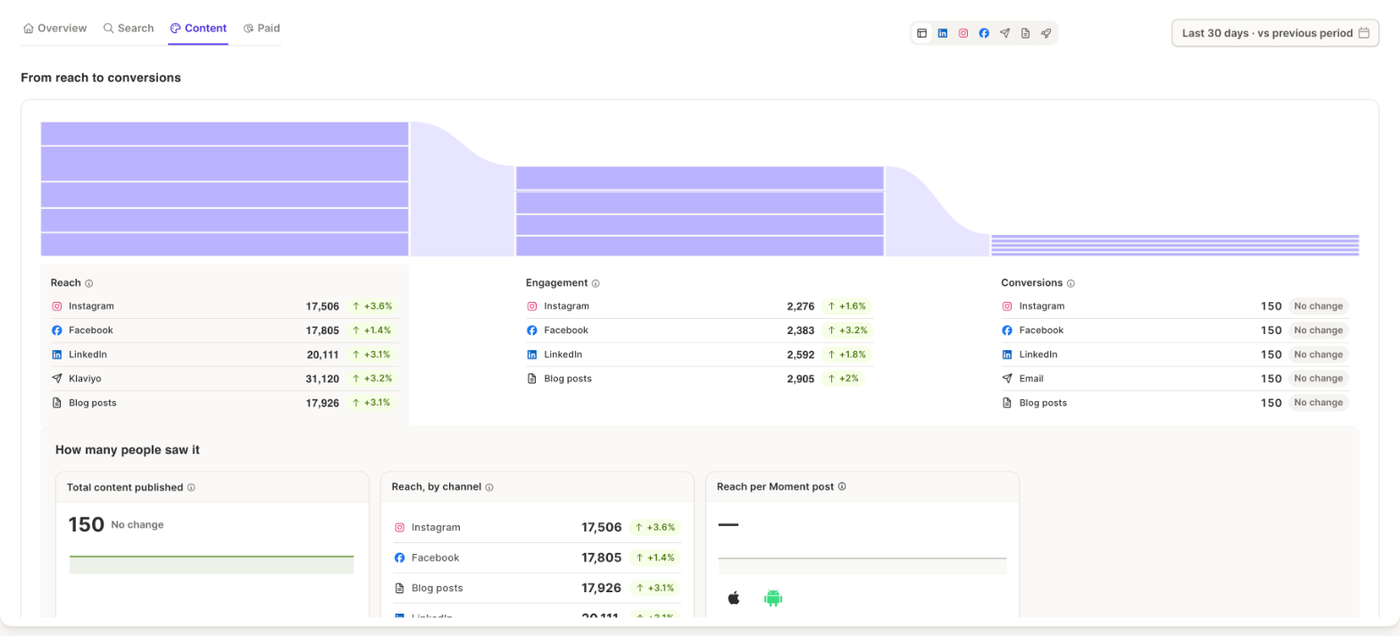Click Blog posts engagement value 2,905

point(801,379)
